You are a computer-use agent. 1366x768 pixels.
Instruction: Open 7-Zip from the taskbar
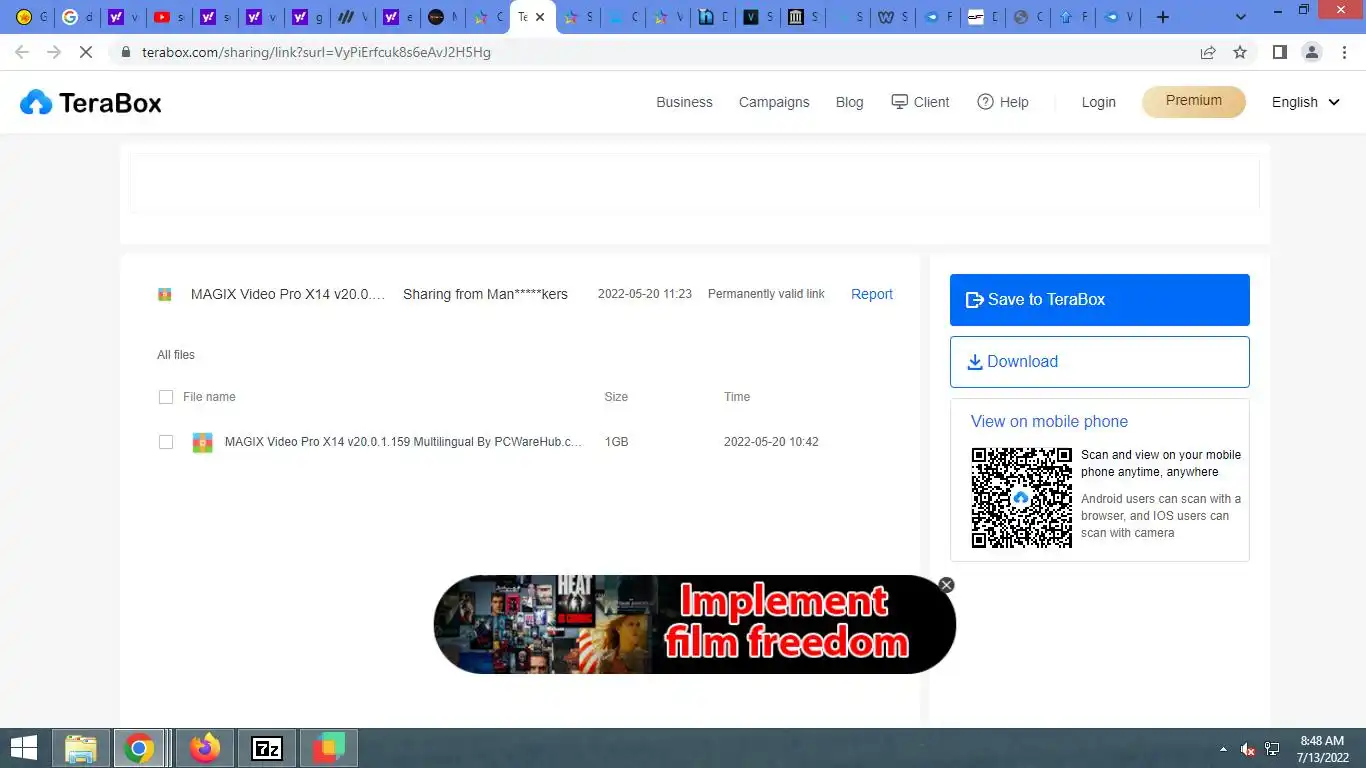(267, 748)
